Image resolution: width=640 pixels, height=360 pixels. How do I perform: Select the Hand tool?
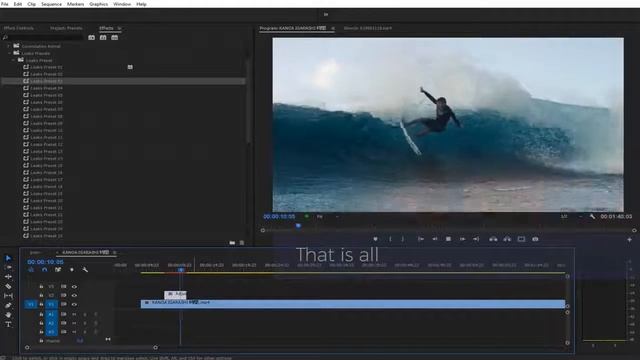[8, 315]
